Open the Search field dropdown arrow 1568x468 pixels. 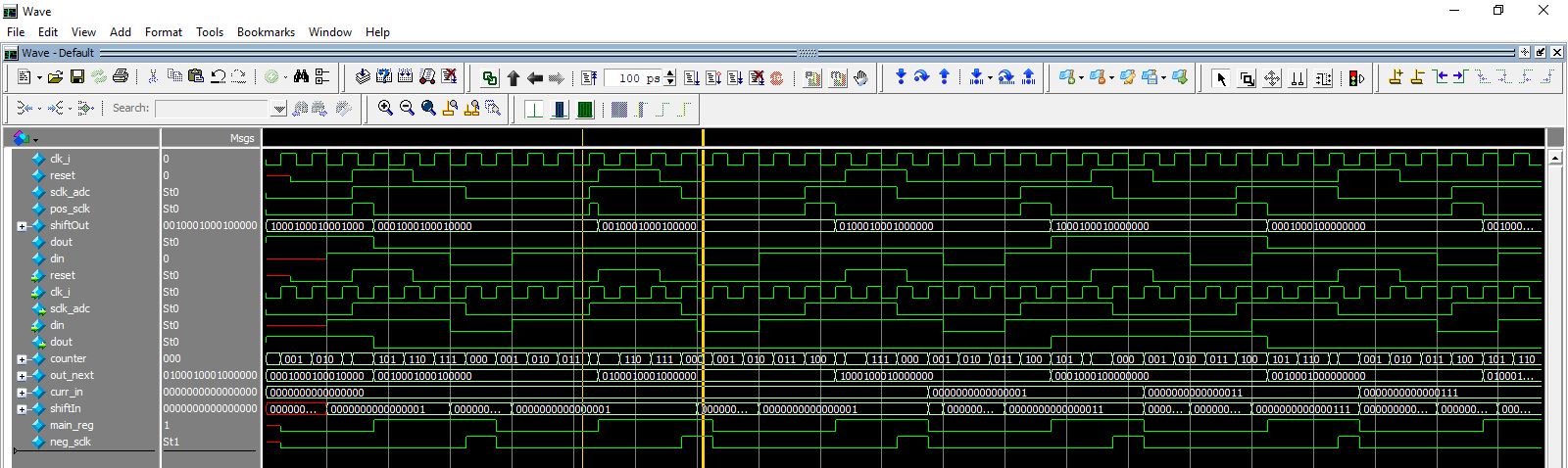(x=279, y=109)
